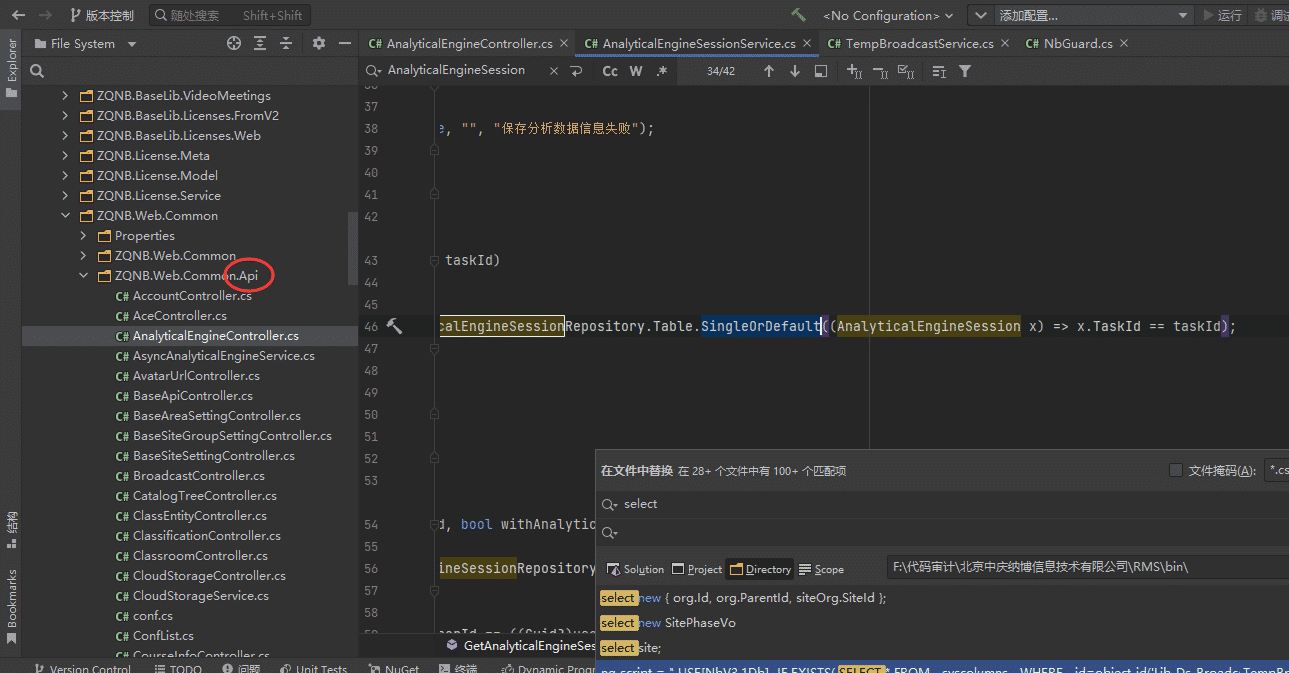Viewport: 1289px width, 673px height.
Task: Select Solution scope in replace dialog
Action: pyautogui.click(x=635, y=569)
